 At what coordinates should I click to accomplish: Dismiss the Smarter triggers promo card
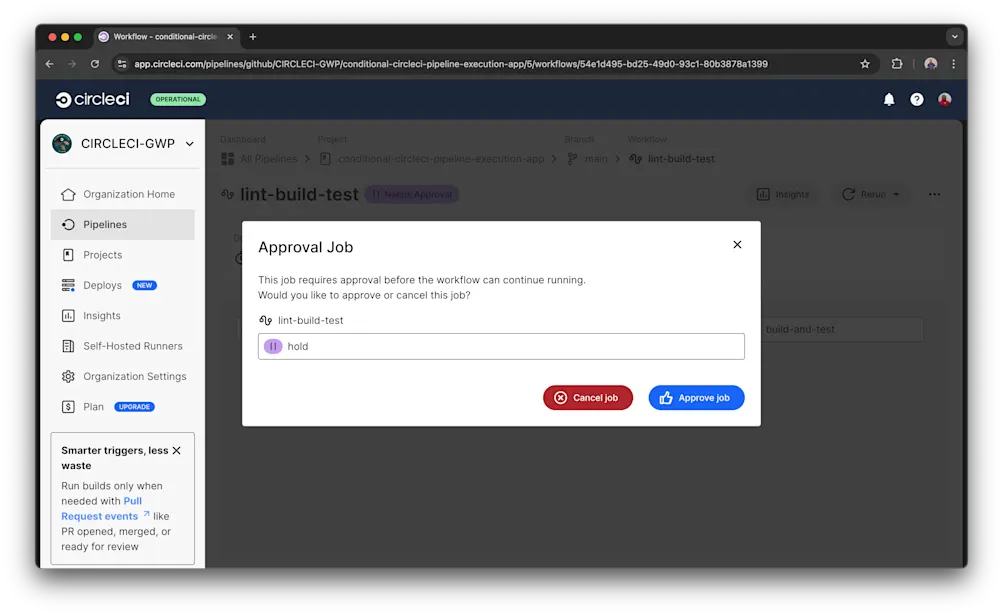177,451
